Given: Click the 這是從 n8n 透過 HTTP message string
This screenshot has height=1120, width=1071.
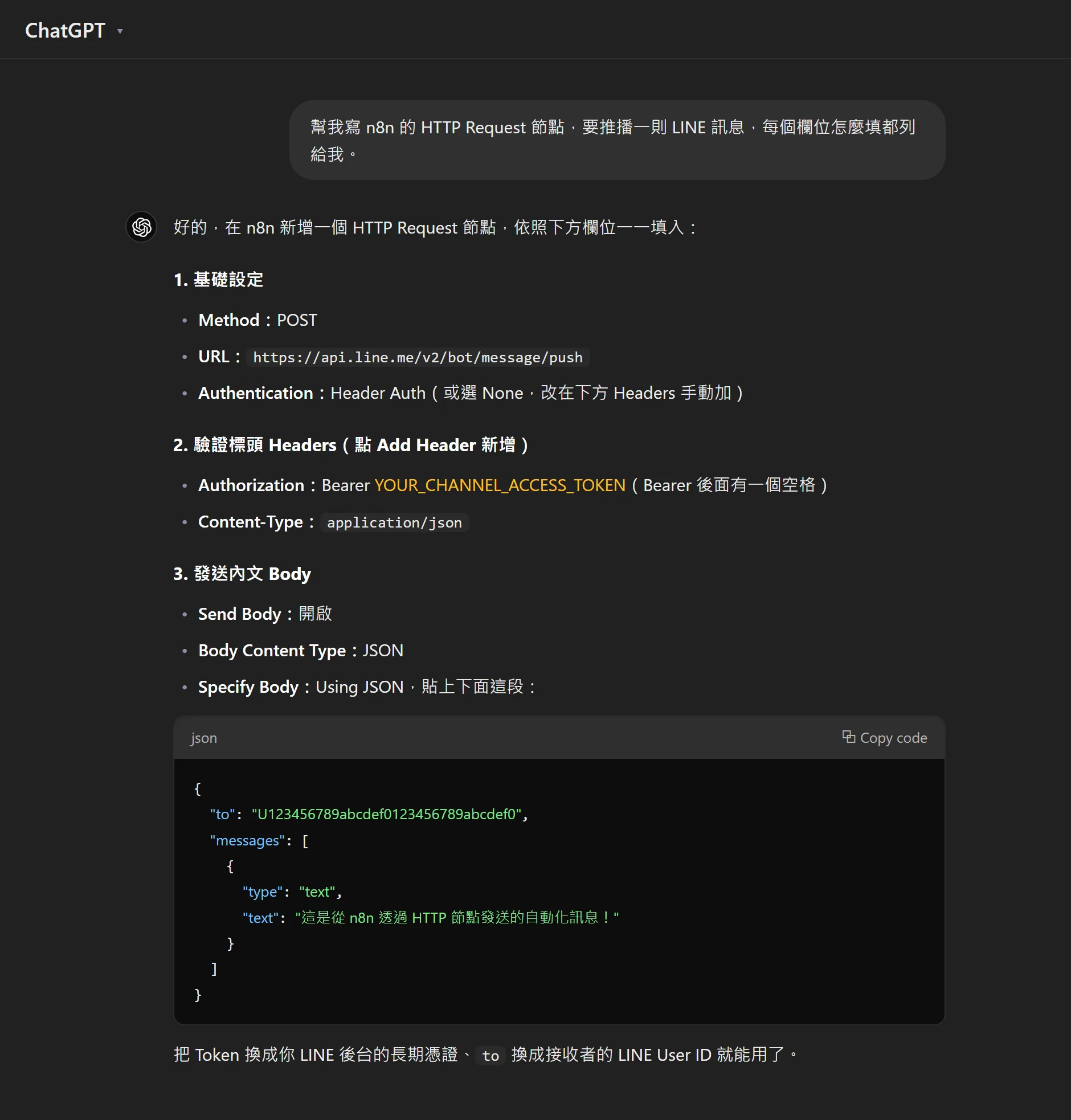Looking at the screenshot, I should point(457,917).
